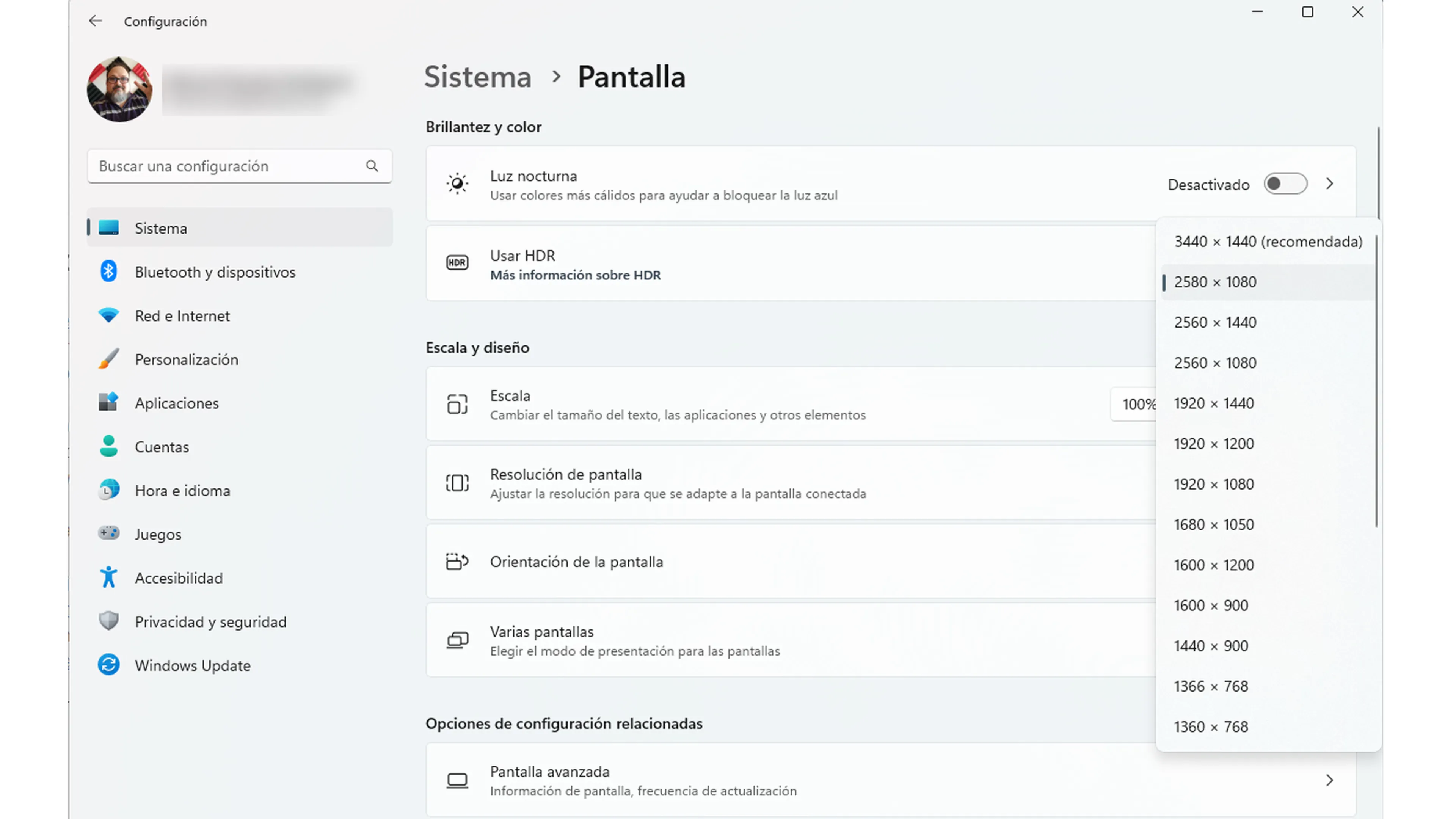Image resolution: width=1456 pixels, height=819 pixels.
Task: Click the magnifier search icon
Action: tap(371, 166)
